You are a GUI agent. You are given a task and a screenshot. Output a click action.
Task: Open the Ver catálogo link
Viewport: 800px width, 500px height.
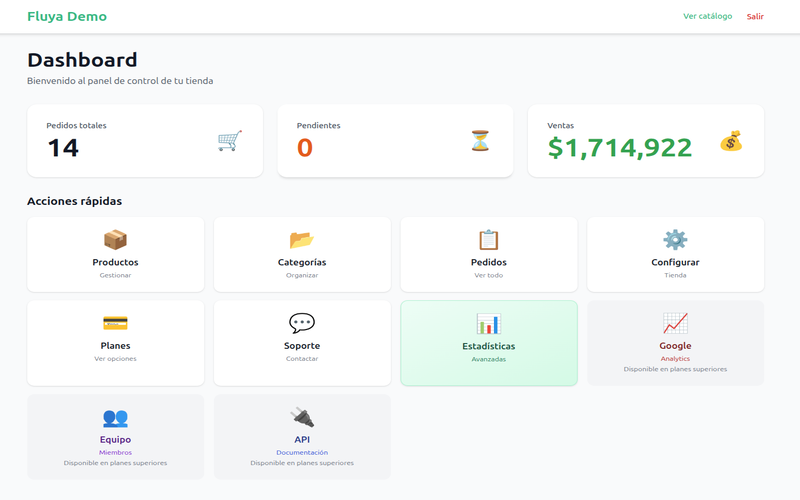coord(707,16)
